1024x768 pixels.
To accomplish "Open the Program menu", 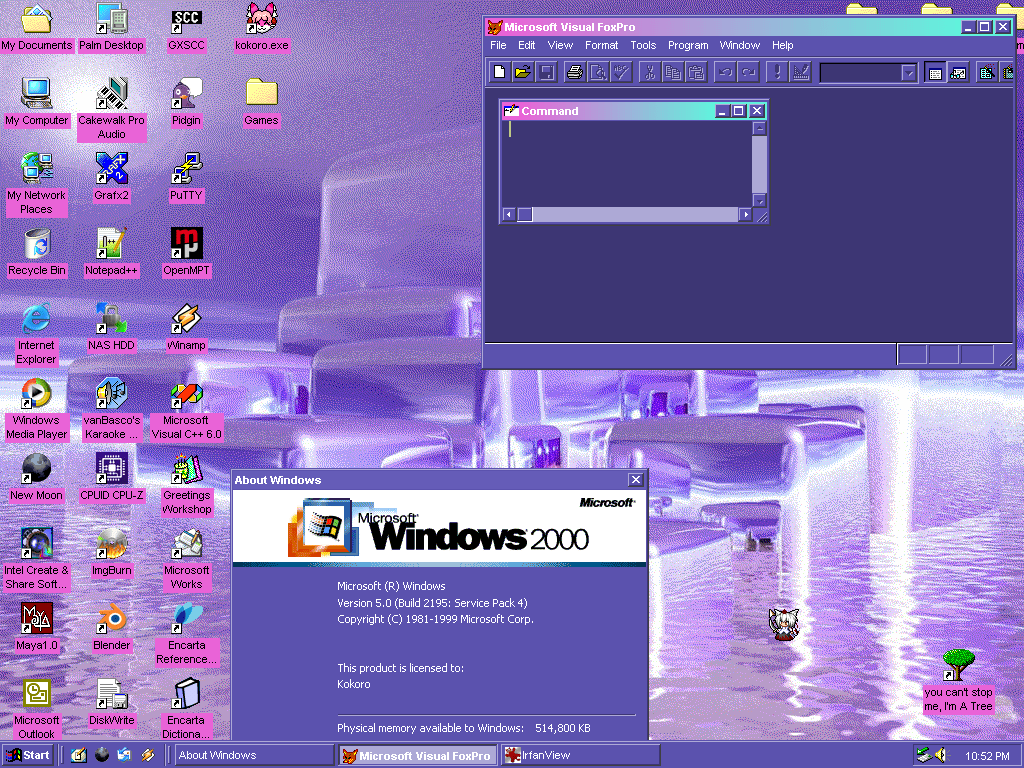I will (688, 45).
